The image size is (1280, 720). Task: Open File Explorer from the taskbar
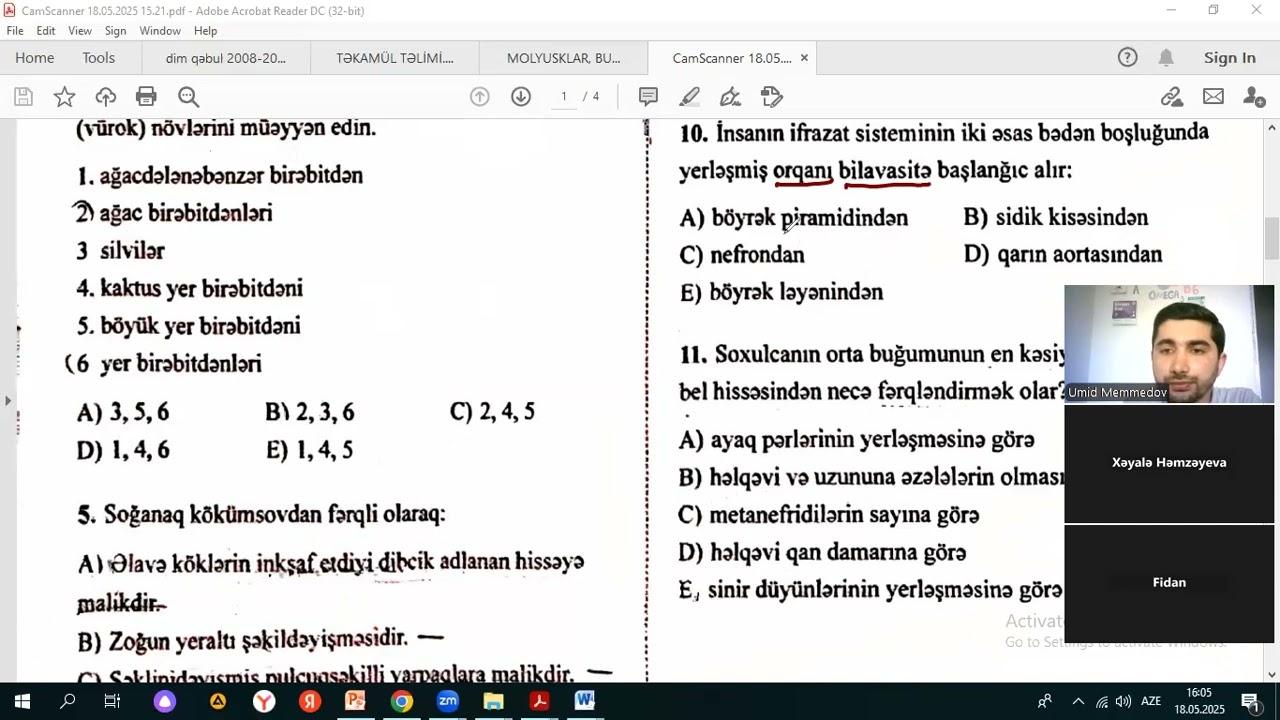(x=493, y=702)
